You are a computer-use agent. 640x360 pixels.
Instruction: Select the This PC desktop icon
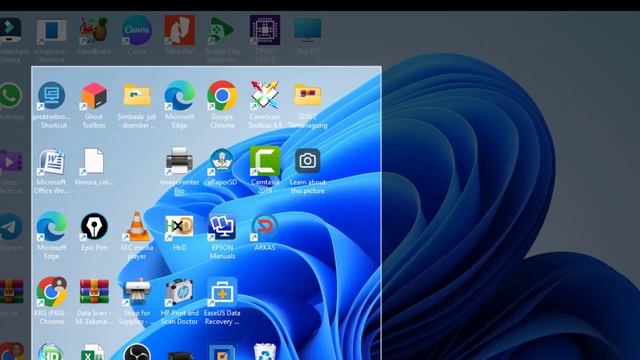308,31
